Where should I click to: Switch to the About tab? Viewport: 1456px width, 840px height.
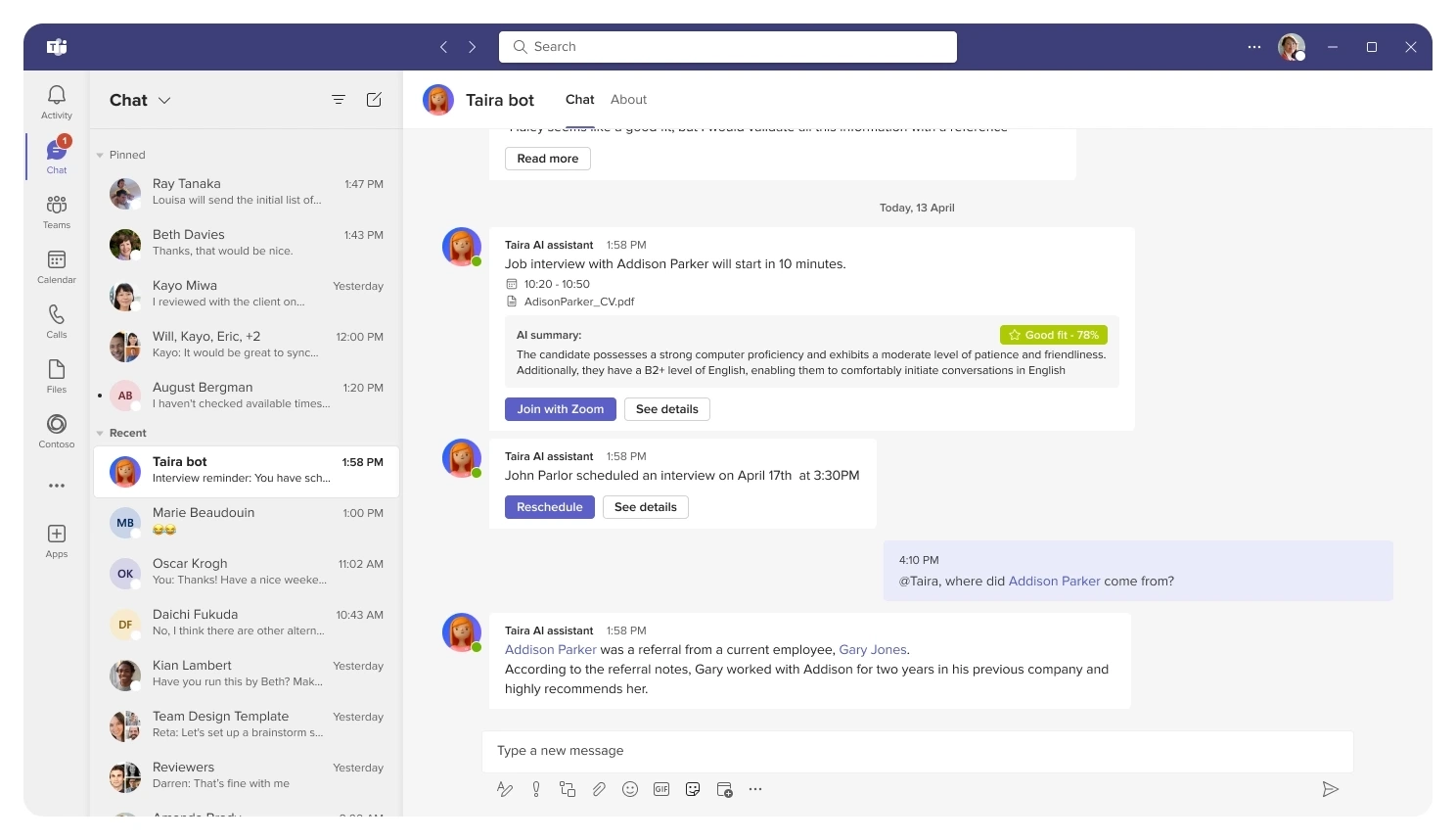628,100
